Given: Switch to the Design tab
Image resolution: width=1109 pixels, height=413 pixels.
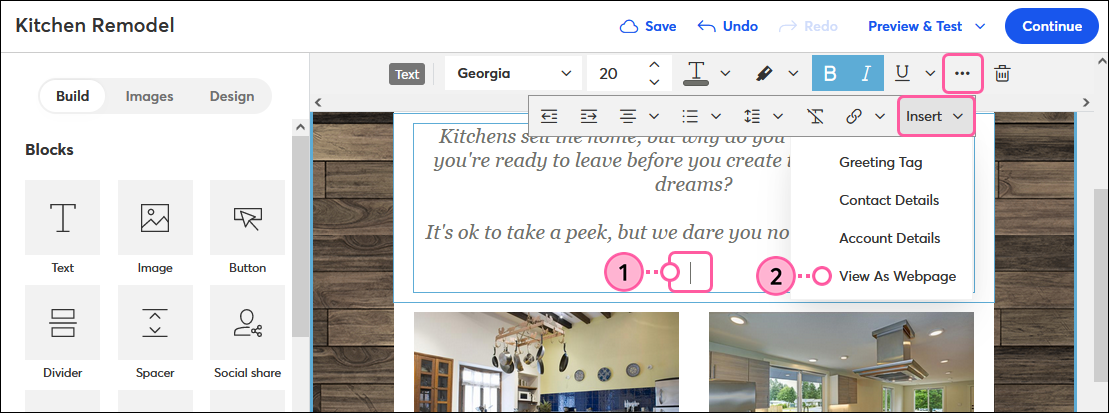Looking at the screenshot, I should click(232, 96).
